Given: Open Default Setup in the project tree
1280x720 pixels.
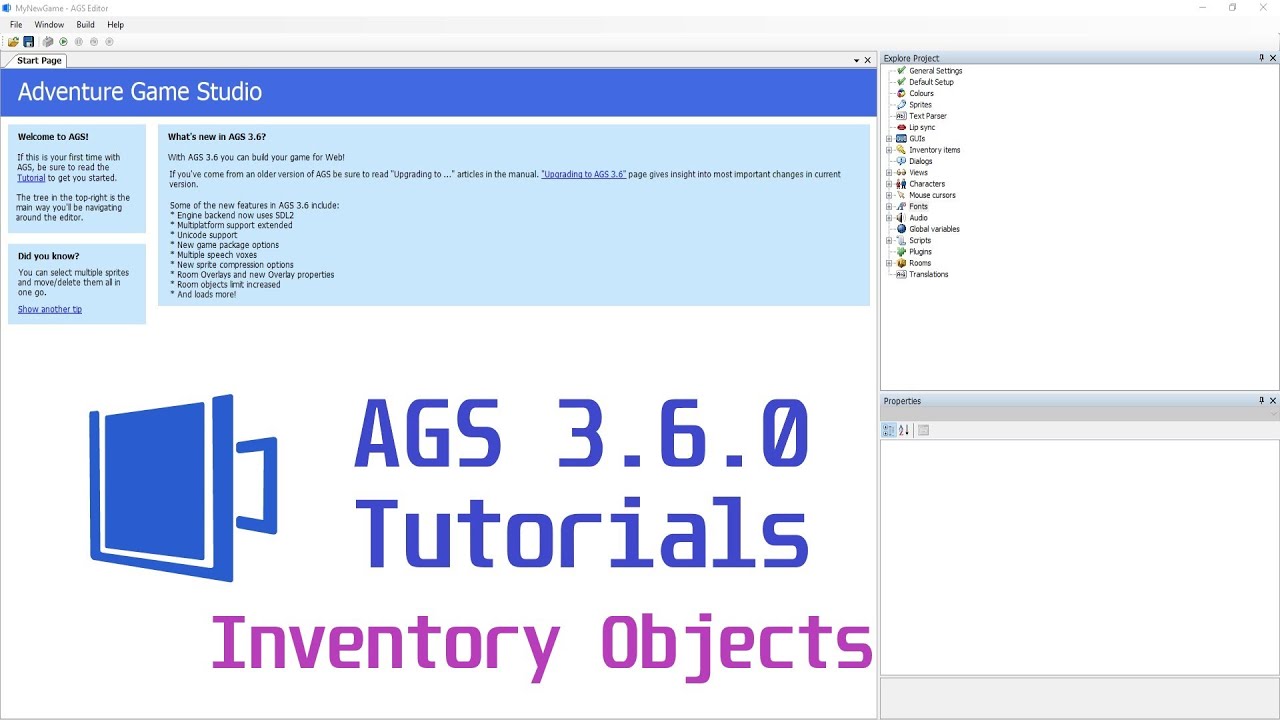Looking at the screenshot, I should click(x=931, y=82).
